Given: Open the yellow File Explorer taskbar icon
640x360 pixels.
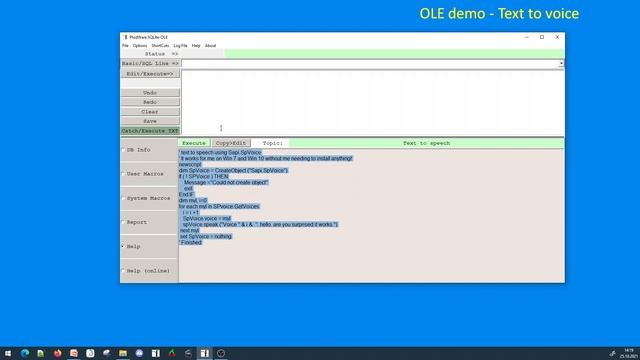Looking at the screenshot, I should pyautogui.click(x=123, y=353).
